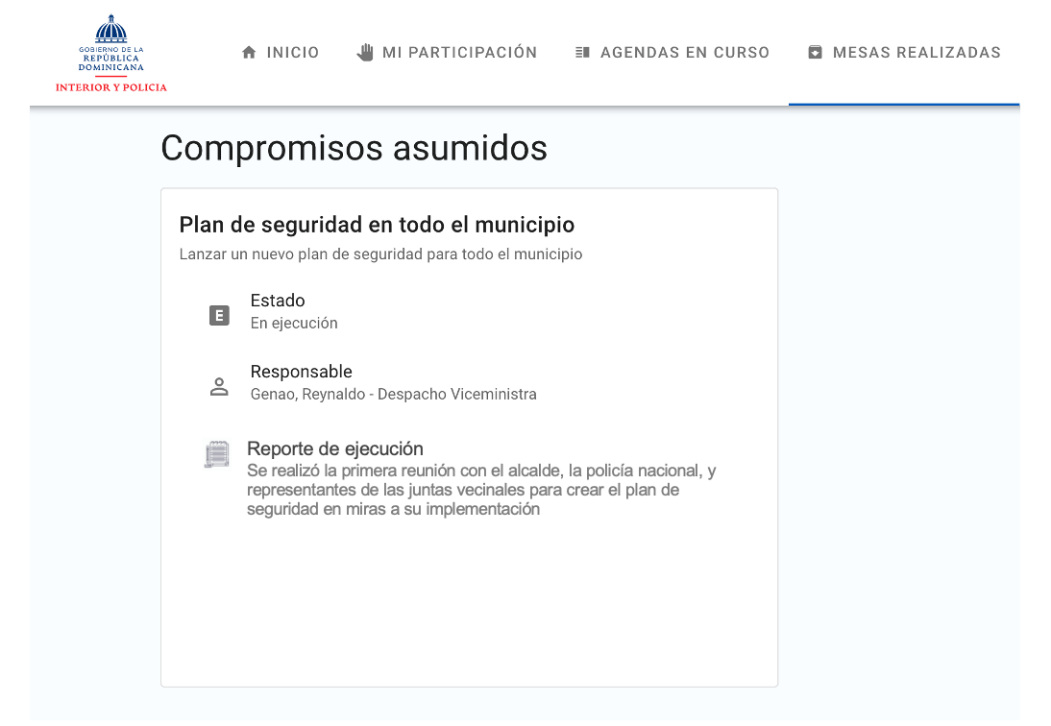Viewport: 1051px width, 726px height.
Task: Open the MI PARTICIPACIÓN tab
Action: (447, 52)
